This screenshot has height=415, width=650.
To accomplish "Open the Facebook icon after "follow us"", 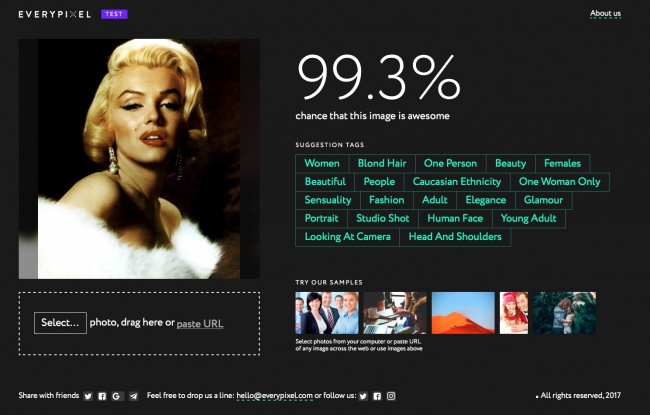I will pyautogui.click(x=377, y=396).
